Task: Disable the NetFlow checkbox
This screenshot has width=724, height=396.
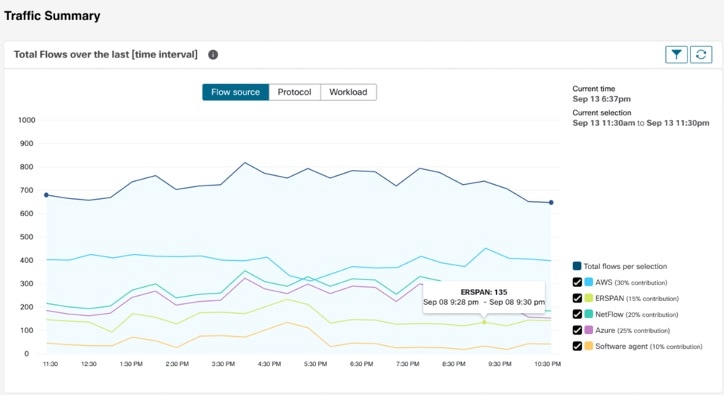Action: point(577,314)
